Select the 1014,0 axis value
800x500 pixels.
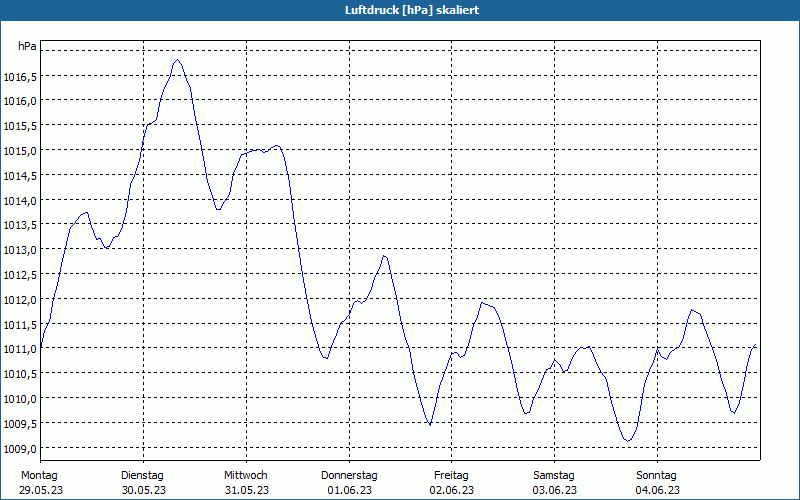click(x=20, y=201)
